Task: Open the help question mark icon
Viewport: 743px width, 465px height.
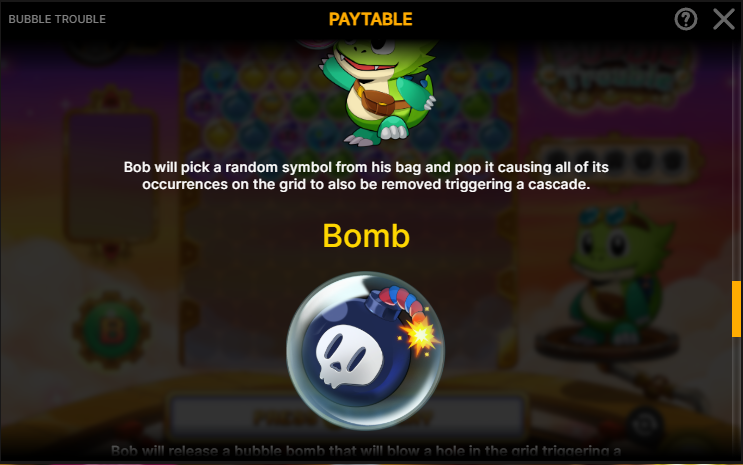Action: point(686,19)
